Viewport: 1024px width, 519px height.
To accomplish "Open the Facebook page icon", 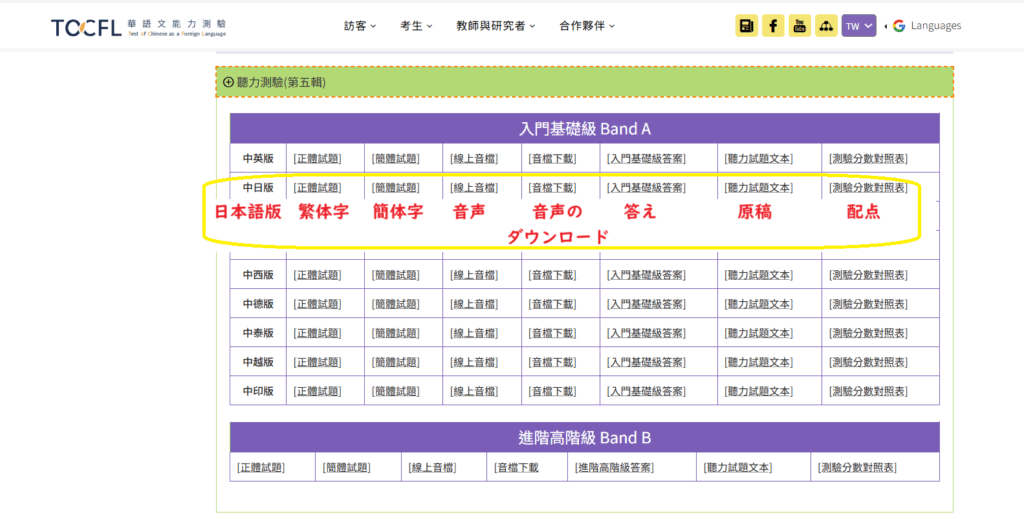I will pos(773,26).
